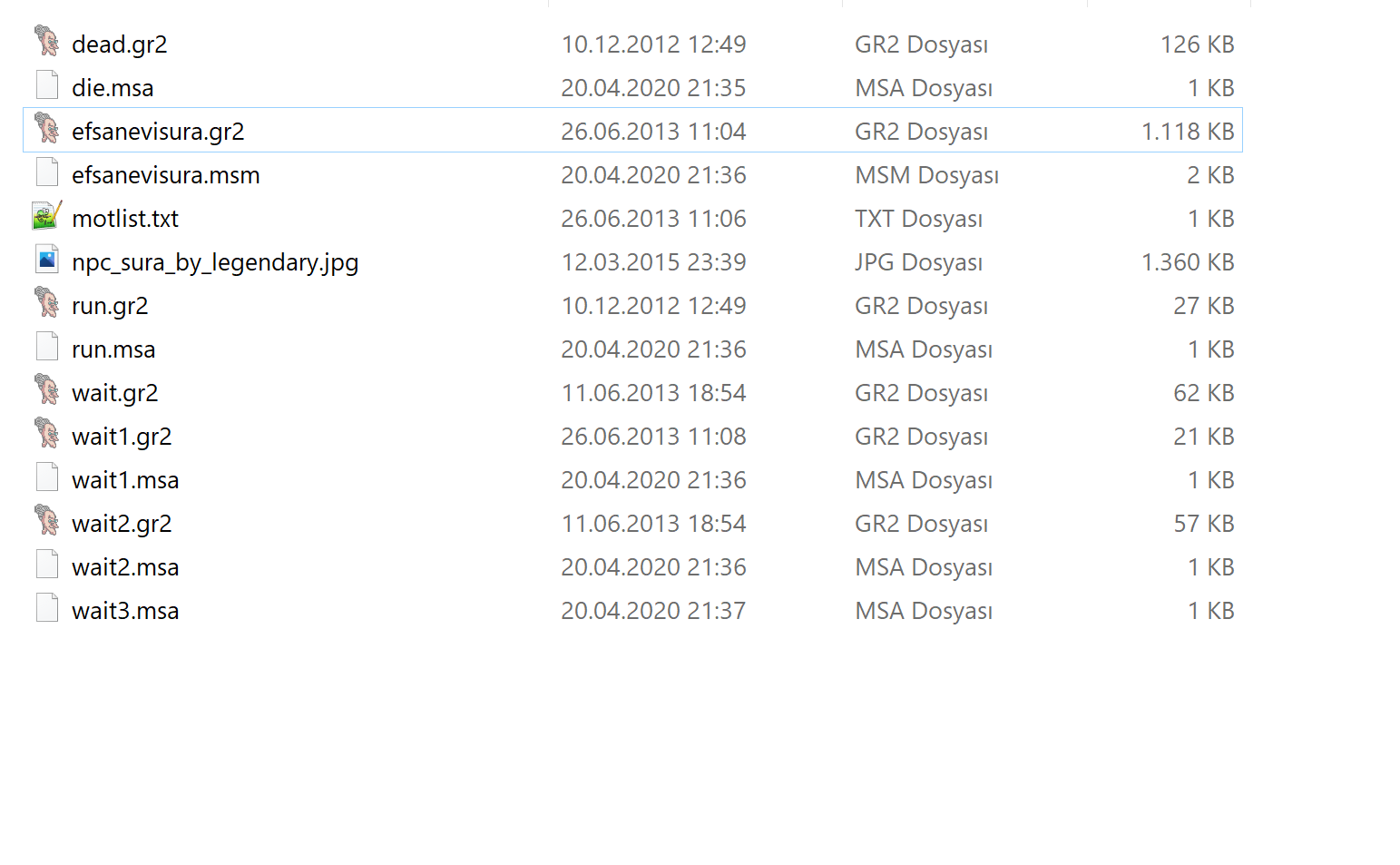
Task: Click the 126 KB size of dead.gr2
Action: (x=1197, y=44)
